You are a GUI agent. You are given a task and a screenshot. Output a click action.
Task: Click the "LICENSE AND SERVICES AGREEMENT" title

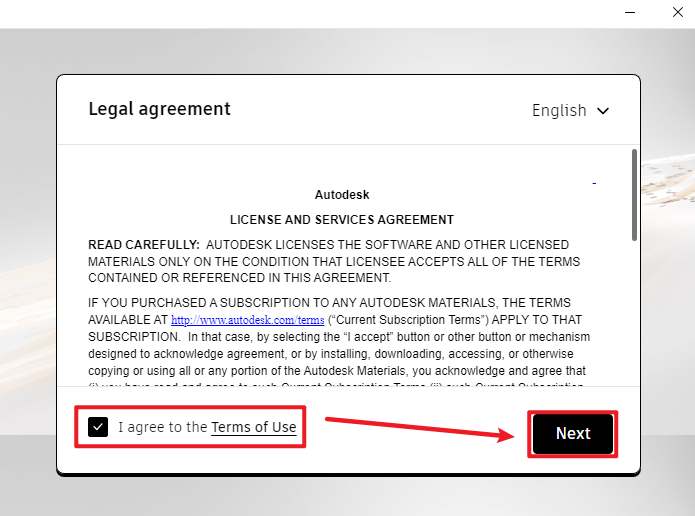pos(342,220)
